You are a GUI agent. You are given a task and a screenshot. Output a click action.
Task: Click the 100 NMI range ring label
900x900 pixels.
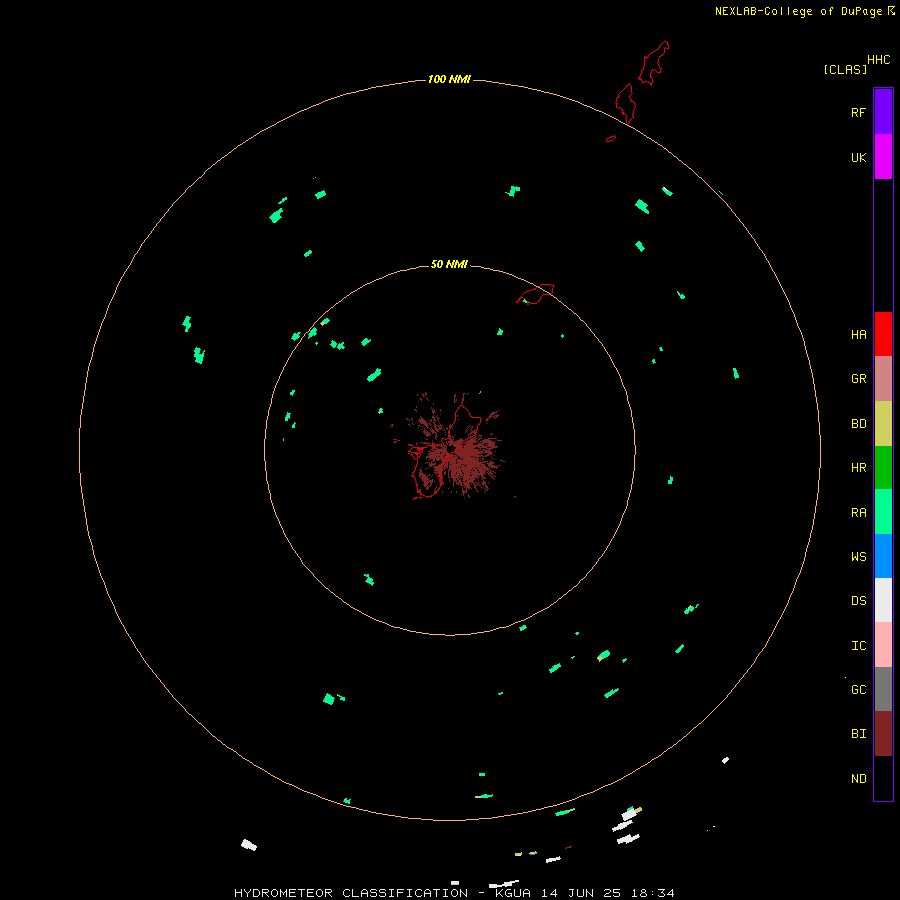coord(449,79)
